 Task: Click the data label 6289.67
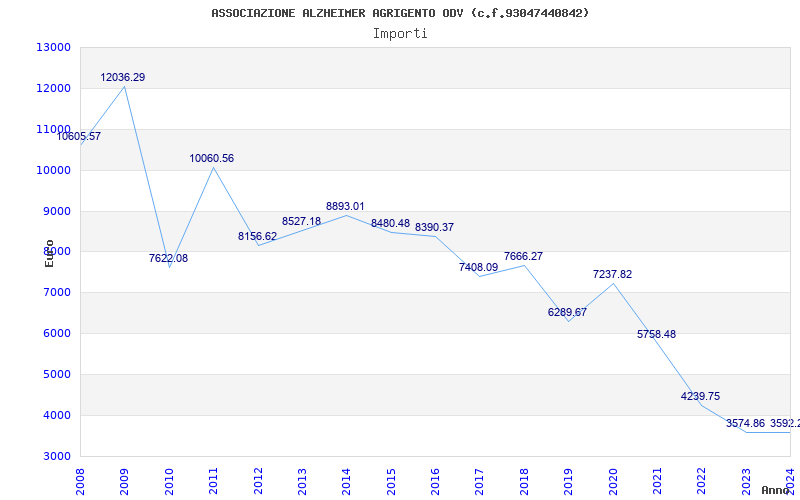(567, 312)
